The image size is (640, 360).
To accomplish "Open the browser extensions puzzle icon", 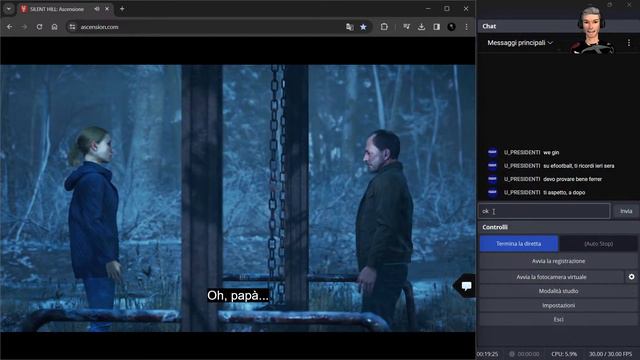I will (384, 27).
